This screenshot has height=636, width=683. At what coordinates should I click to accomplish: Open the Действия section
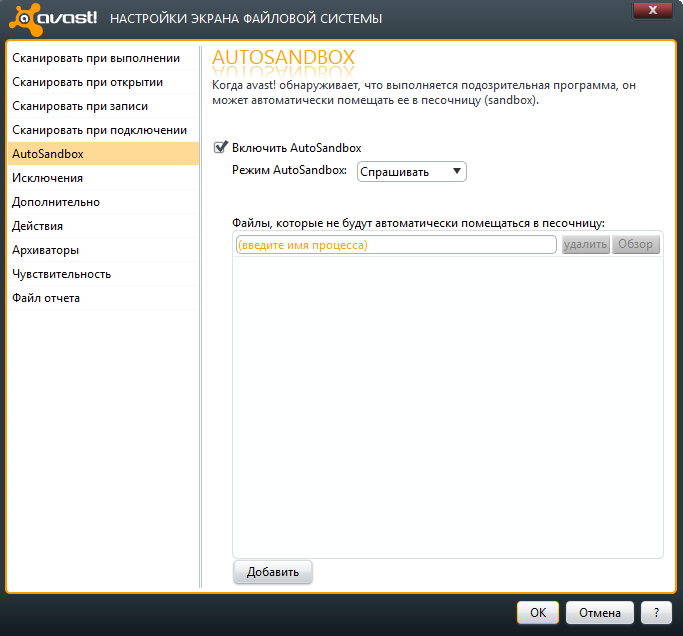tap(103, 226)
